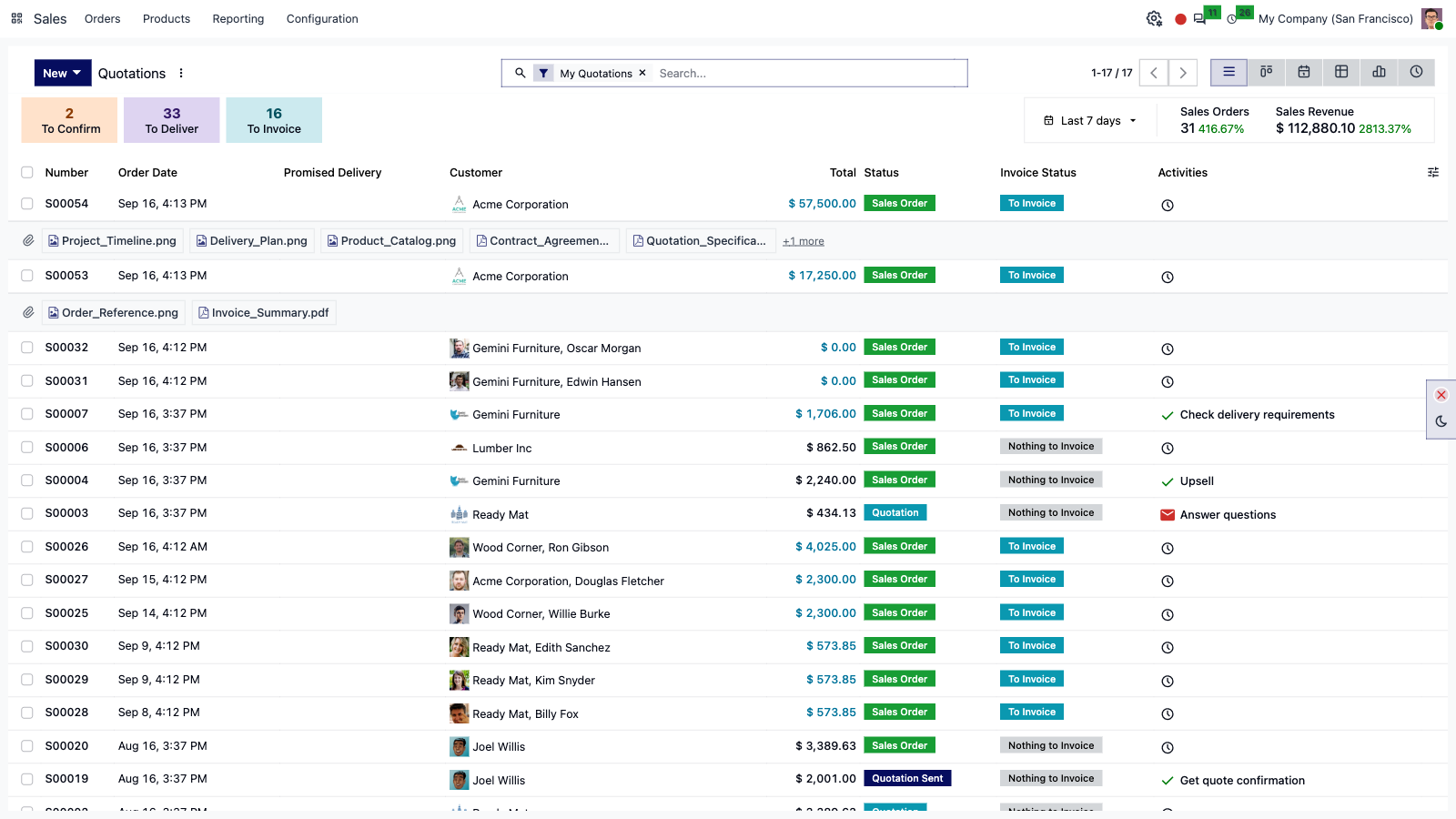The image size is (1456, 819).
Task: Go to the previous page of records
Action: (1154, 73)
